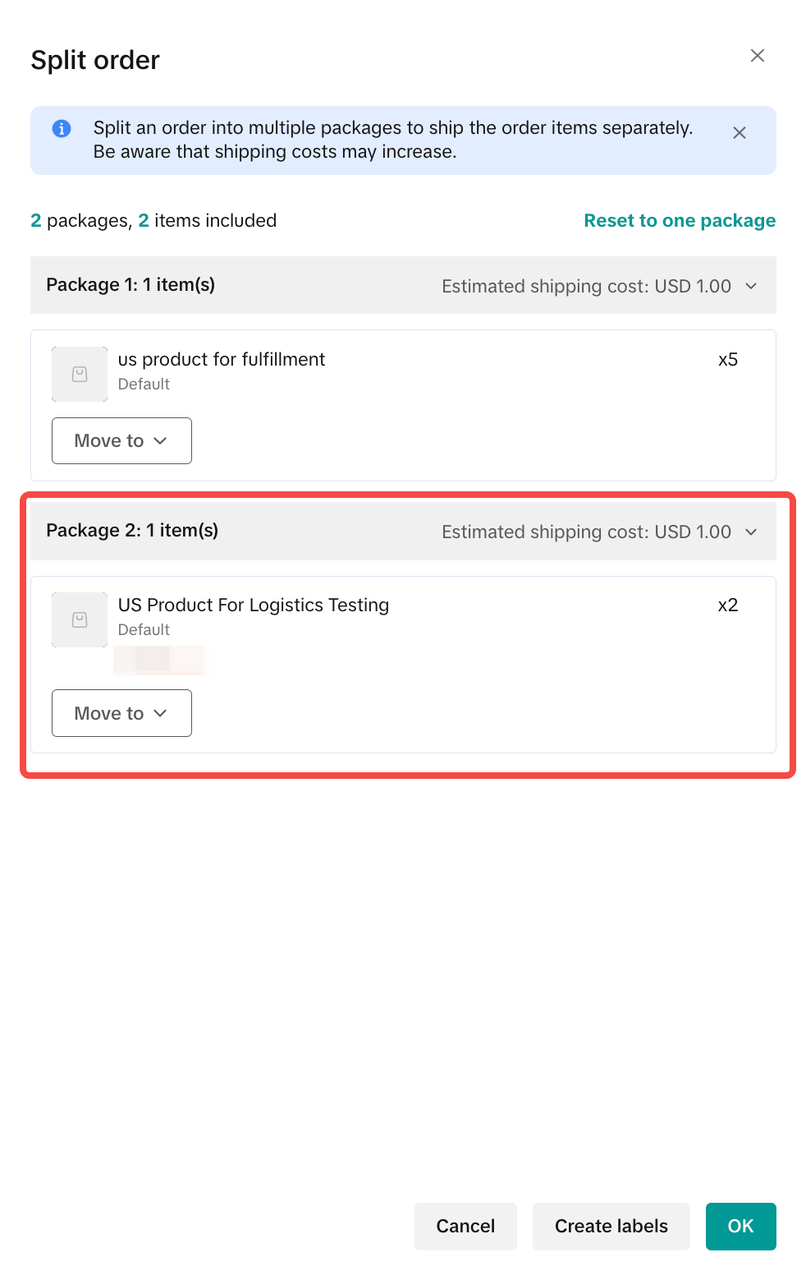Dismiss the split order info banner

739,133
